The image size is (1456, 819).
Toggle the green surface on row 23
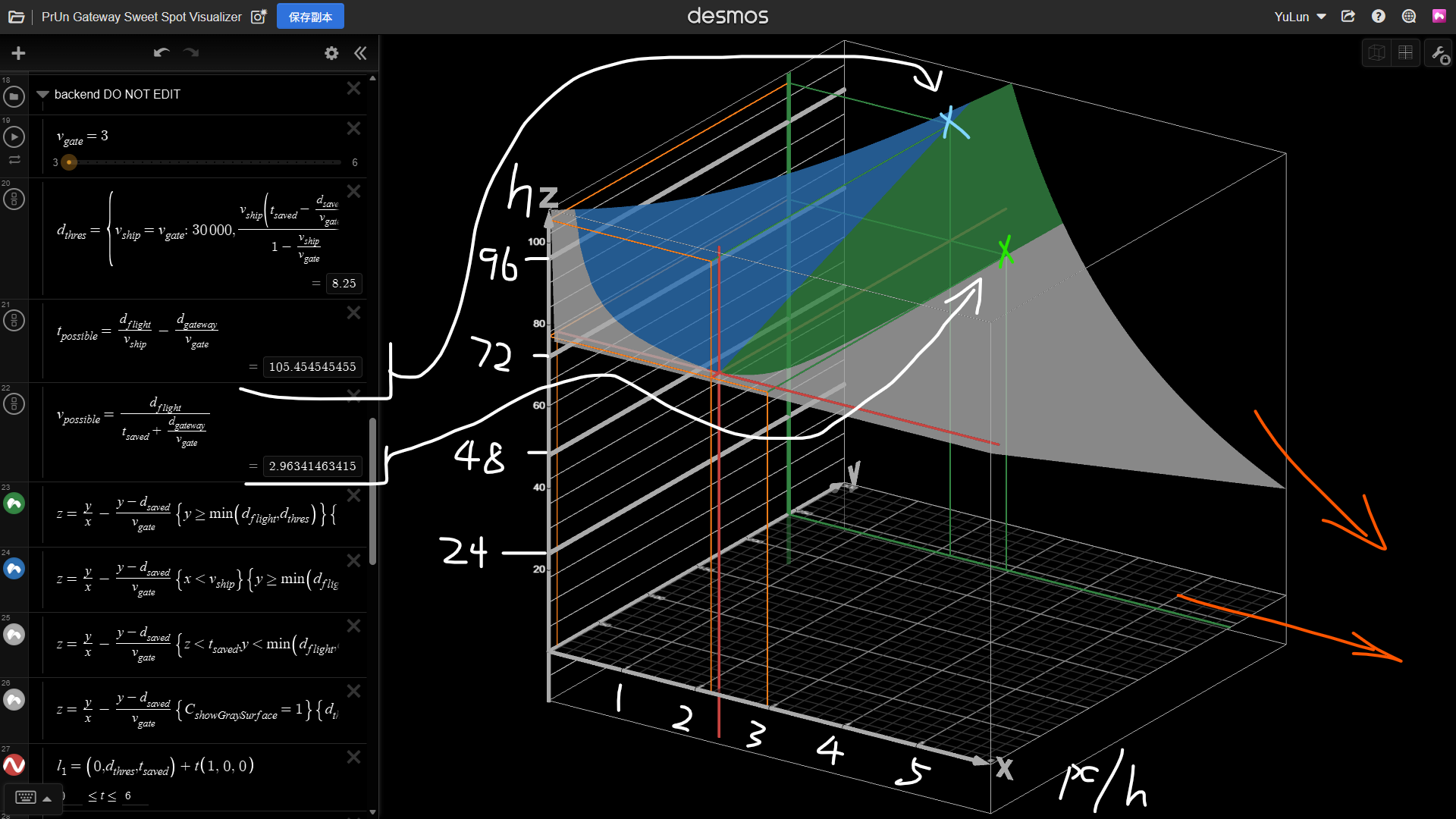pyautogui.click(x=14, y=504)
